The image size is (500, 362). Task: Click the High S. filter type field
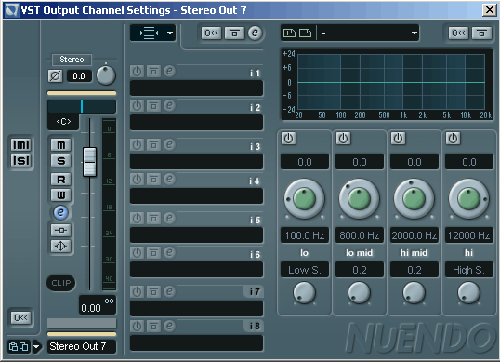pos(469,270)
